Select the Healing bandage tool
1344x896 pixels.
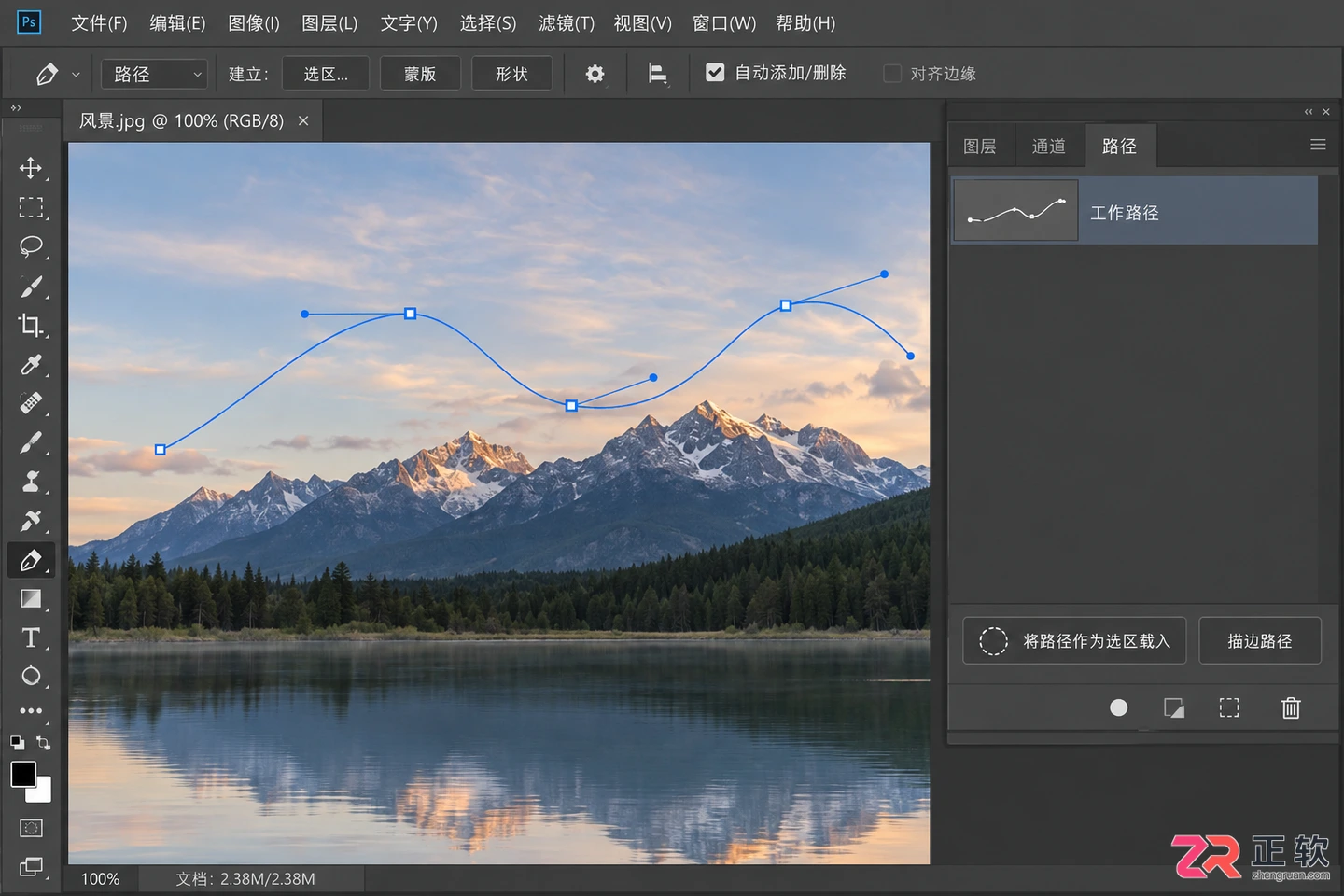[31, 403]
